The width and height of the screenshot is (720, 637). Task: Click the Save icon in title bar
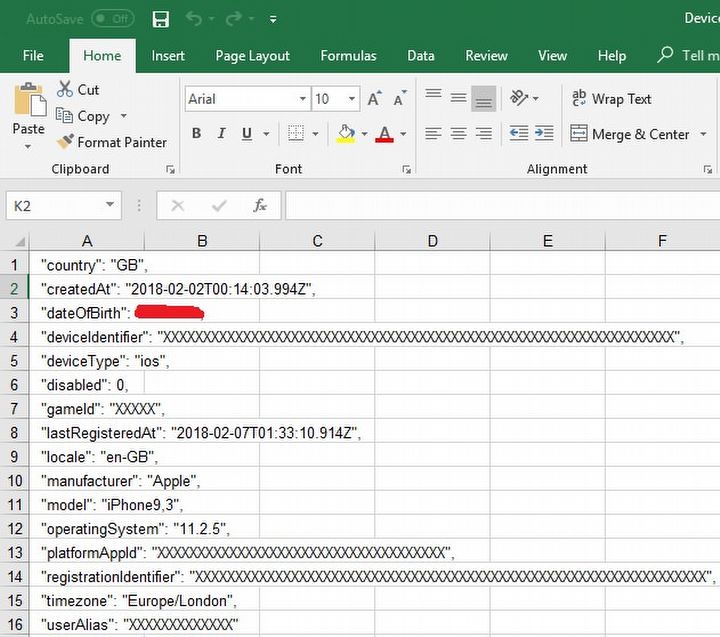point(160,19)
